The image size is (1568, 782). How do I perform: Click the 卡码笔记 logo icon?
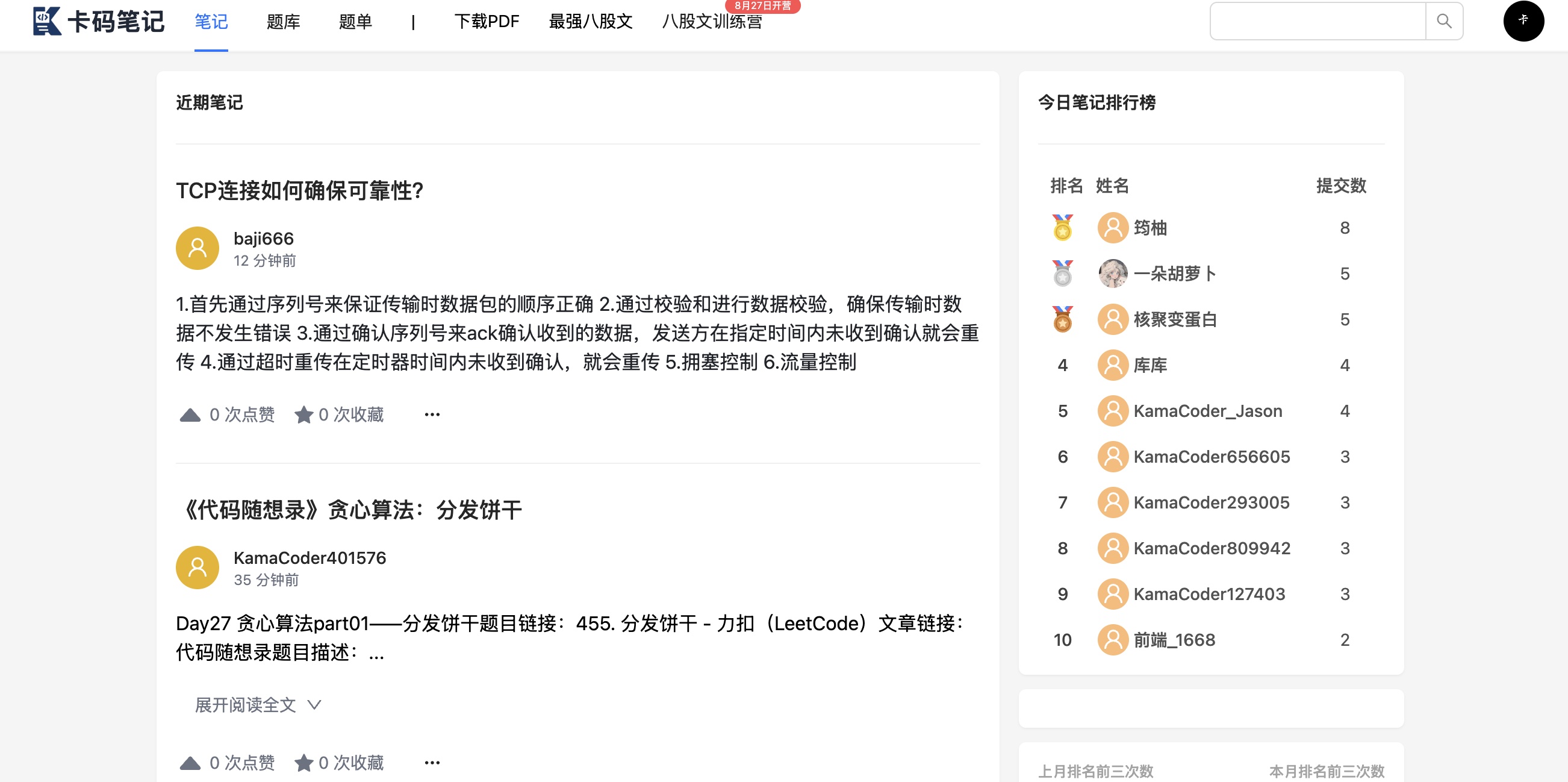(x=47, y=21)
